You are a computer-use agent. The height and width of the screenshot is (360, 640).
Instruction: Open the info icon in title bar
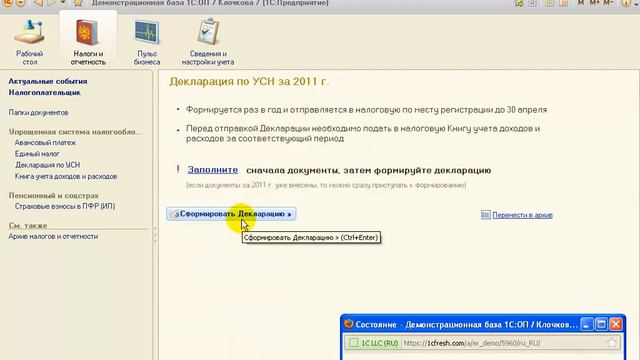click(x=626, y=3)
